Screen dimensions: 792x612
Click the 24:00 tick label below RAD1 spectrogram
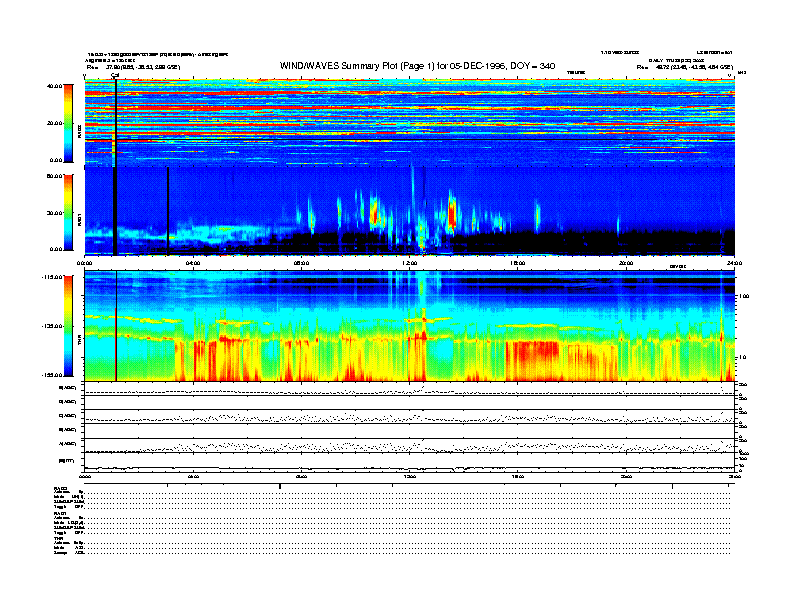pos(734,263)
